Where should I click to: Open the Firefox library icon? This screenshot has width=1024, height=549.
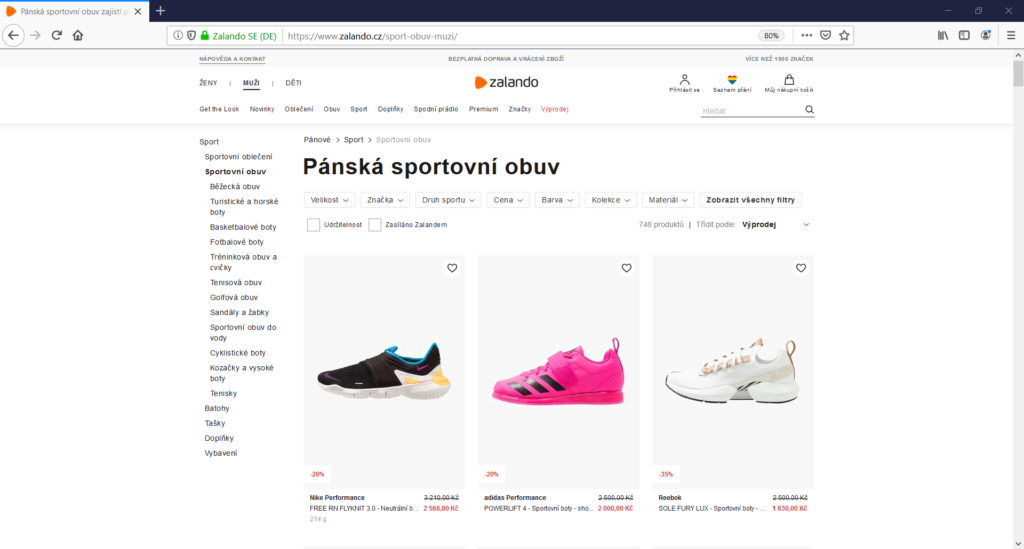[943, 36]
